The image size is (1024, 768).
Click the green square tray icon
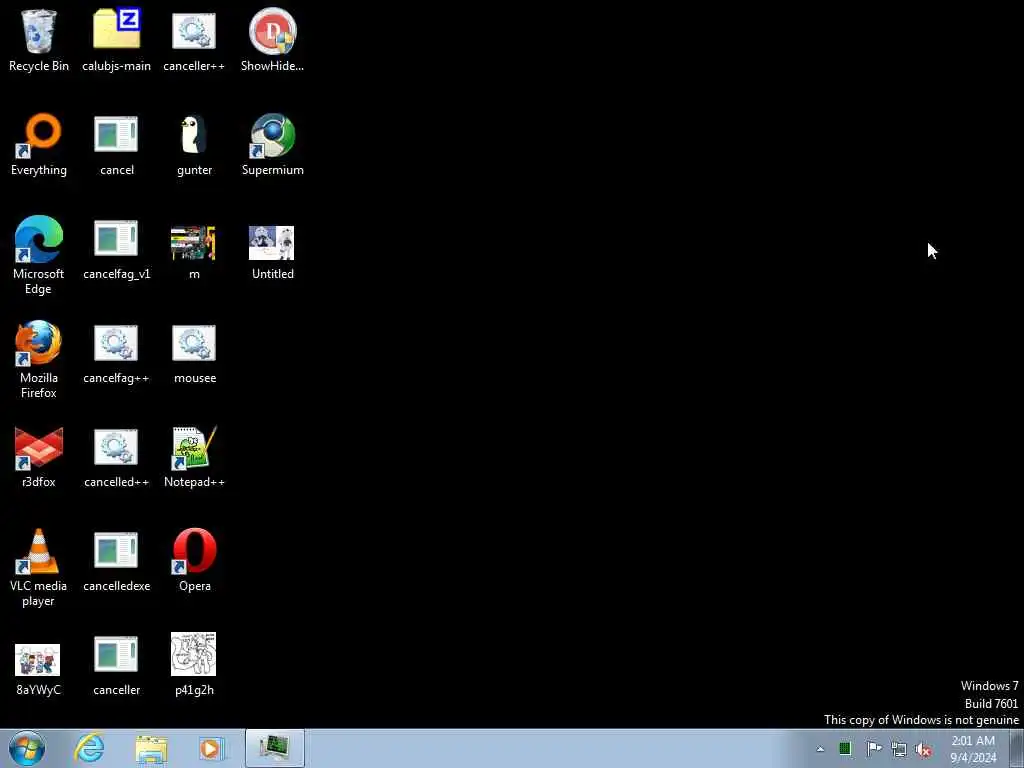point(845,748)
